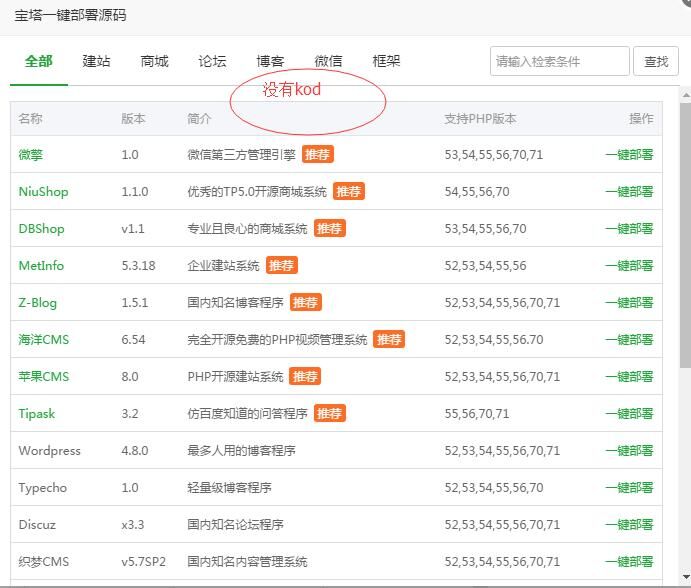Deploy 微擎 with 一键部署
Screen dimensions: 691x588
point(629,155)
